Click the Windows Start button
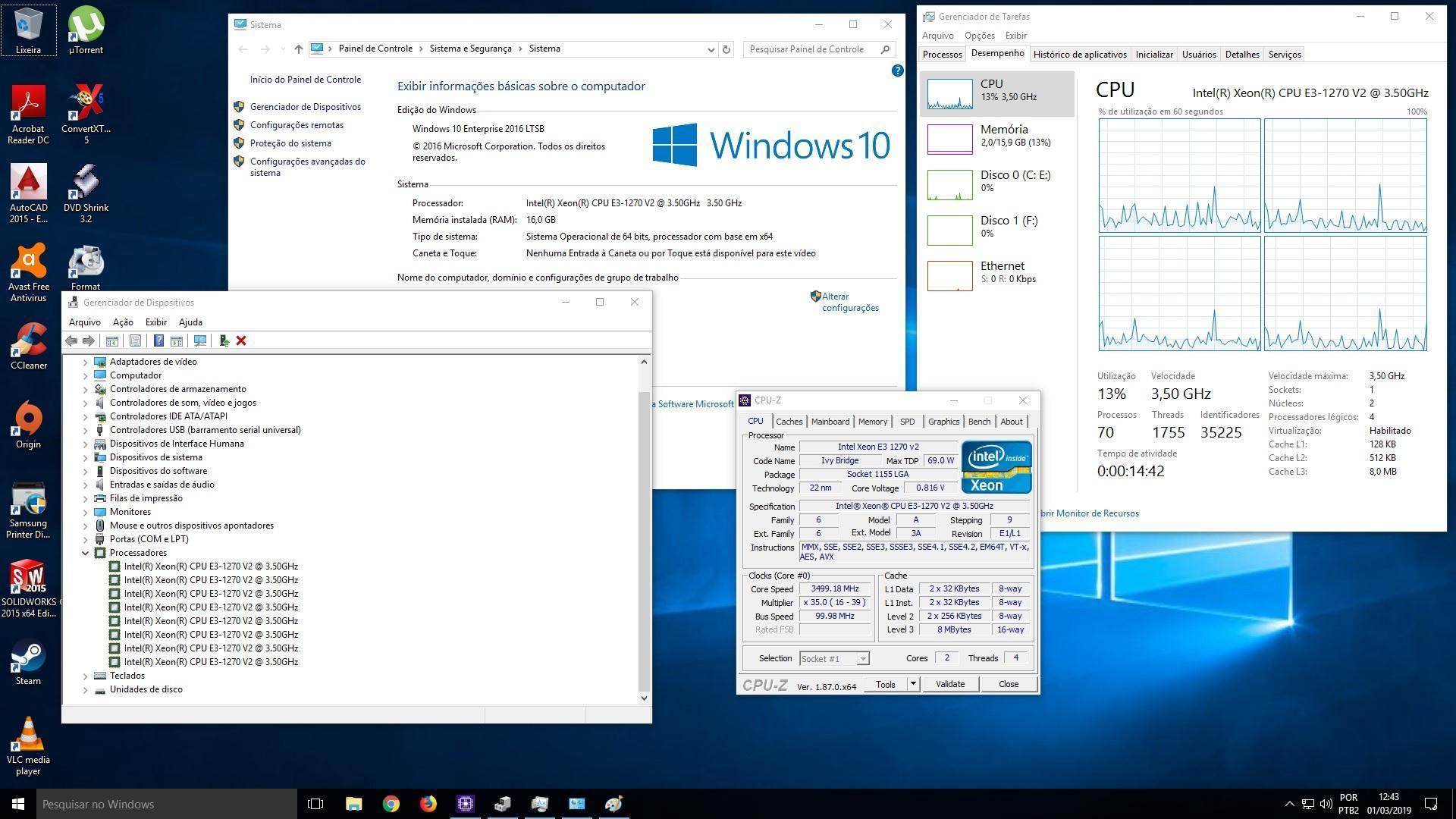The width and height of the screenshot is (1456, 819). point(18,804)
